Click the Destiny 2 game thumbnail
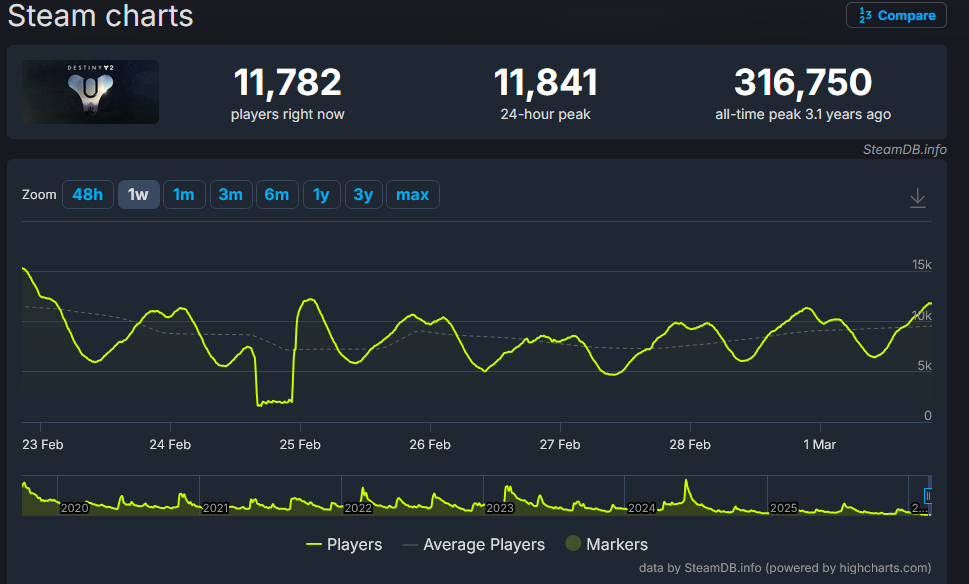 (x=91, y=92)
